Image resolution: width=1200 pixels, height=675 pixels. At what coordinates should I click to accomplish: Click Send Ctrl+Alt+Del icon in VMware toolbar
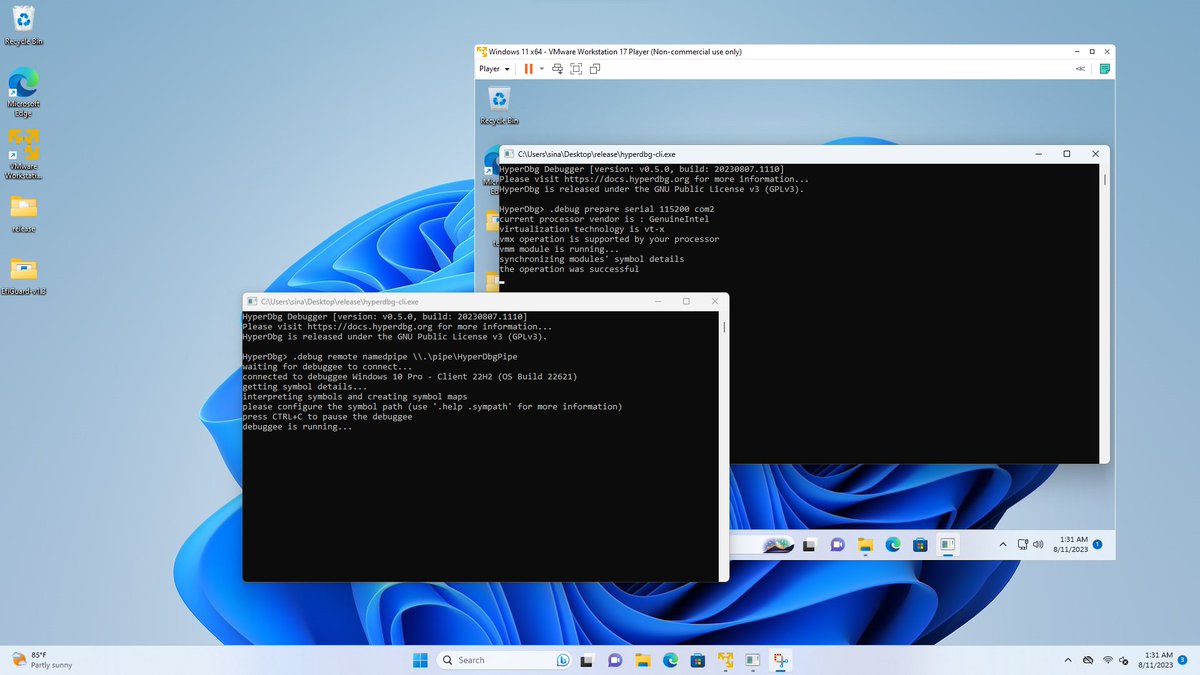pos(557,69)
